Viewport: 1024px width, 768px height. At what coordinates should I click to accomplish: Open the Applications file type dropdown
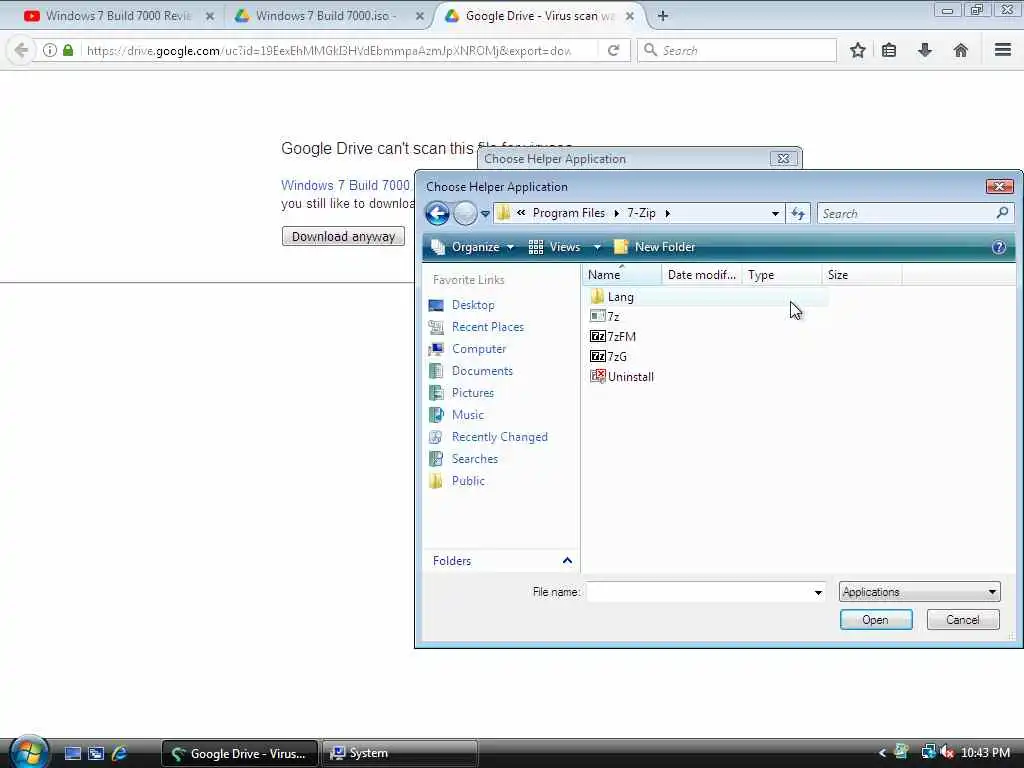pyautogui.click(x=920, y=592)
